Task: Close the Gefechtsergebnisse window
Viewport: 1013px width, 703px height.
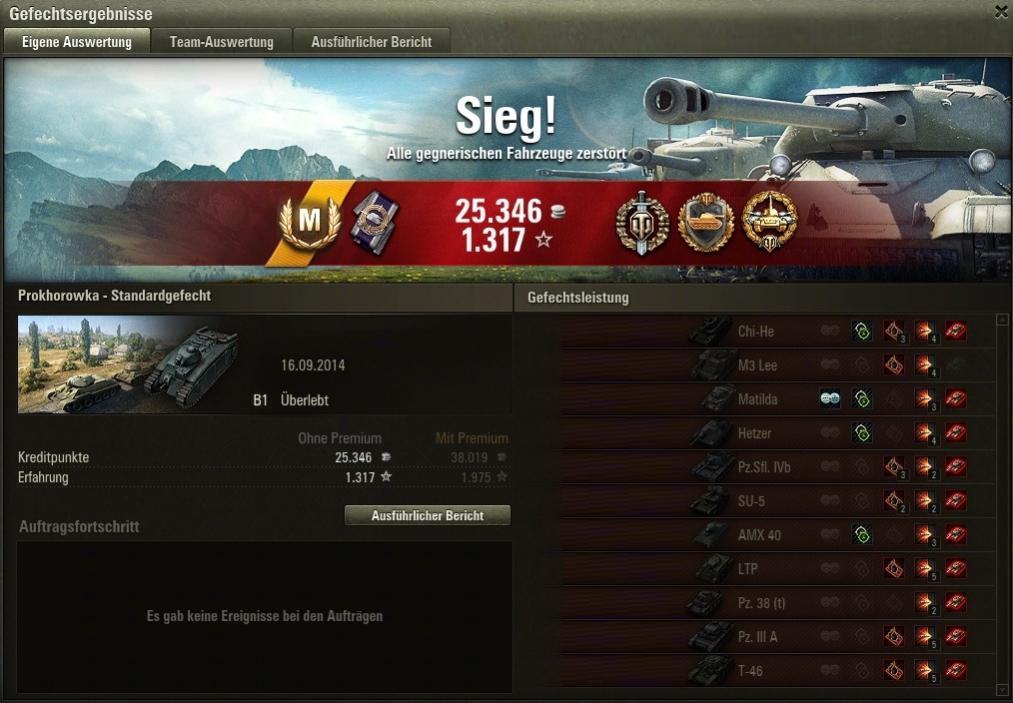Action: 1002,11
